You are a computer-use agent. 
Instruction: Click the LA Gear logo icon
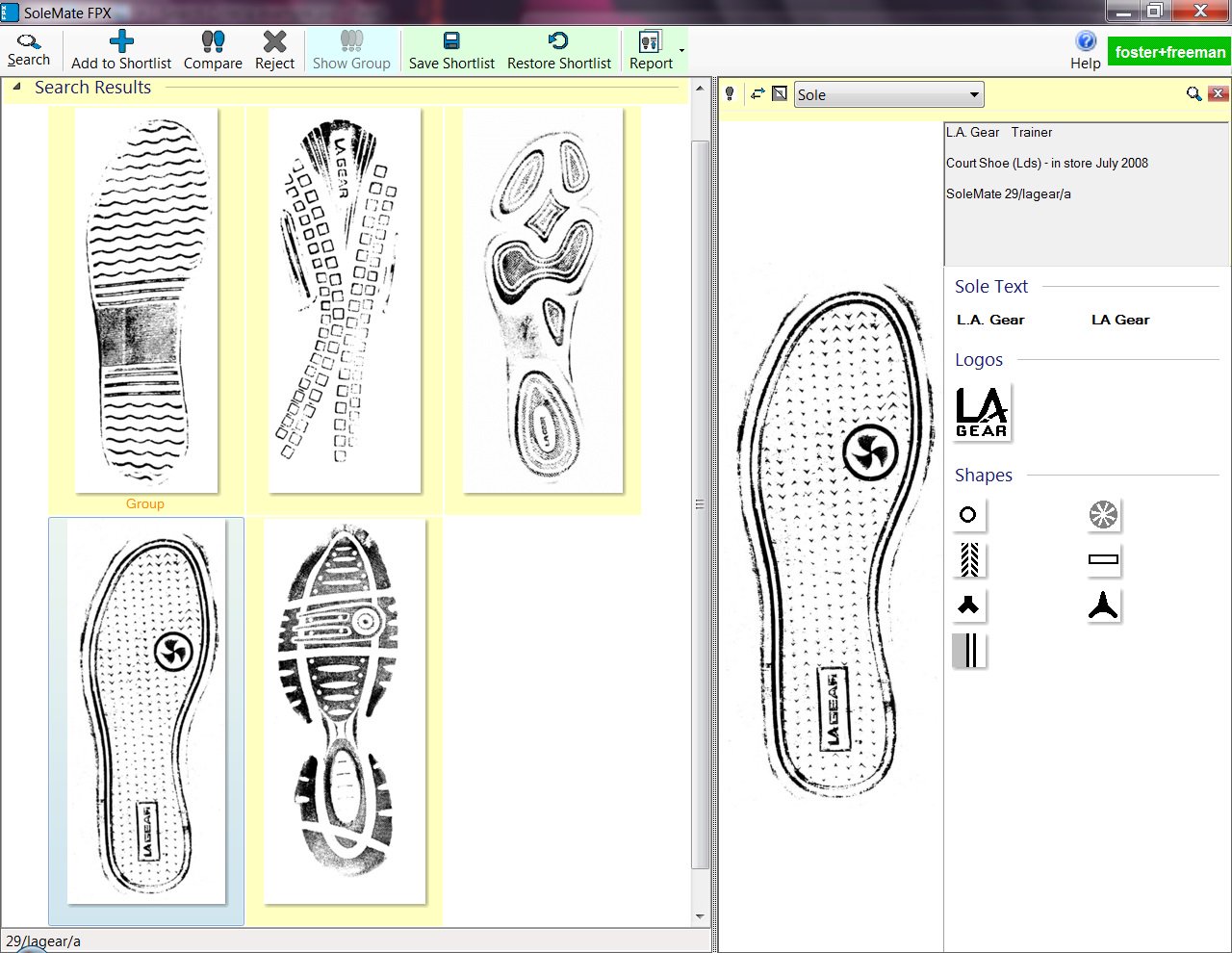[x=982, y=412]
